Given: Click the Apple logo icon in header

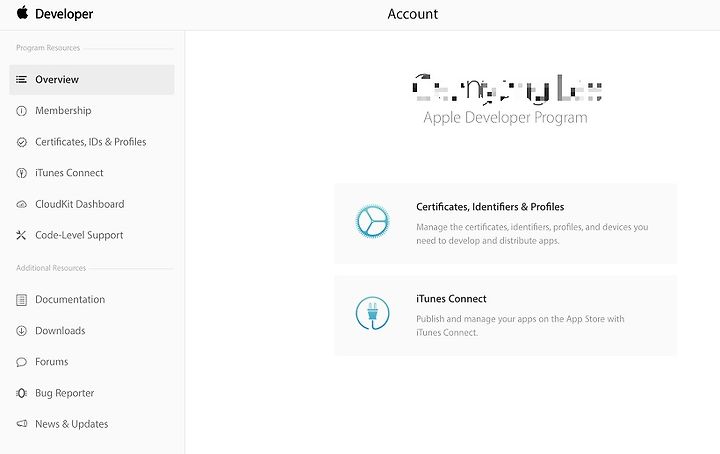Looking at the screenshot, I should (22, 13).
